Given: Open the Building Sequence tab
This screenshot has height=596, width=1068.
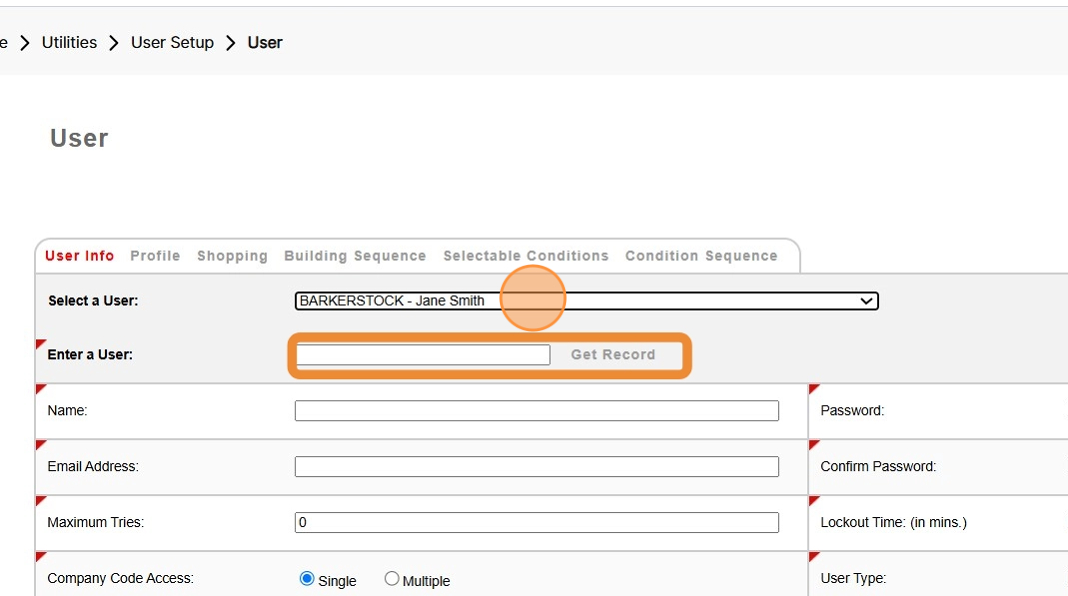Looking at the screenshot, I should (355, 256).
